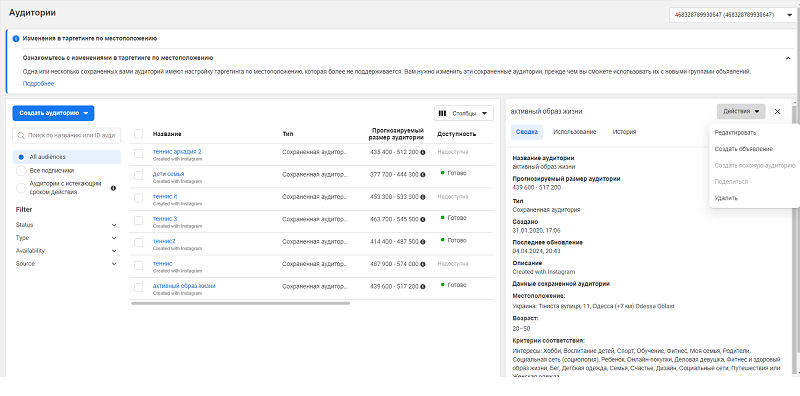
Task: Click Недоступна status in теннис аркадия 2 row
Action: (453, 152)
